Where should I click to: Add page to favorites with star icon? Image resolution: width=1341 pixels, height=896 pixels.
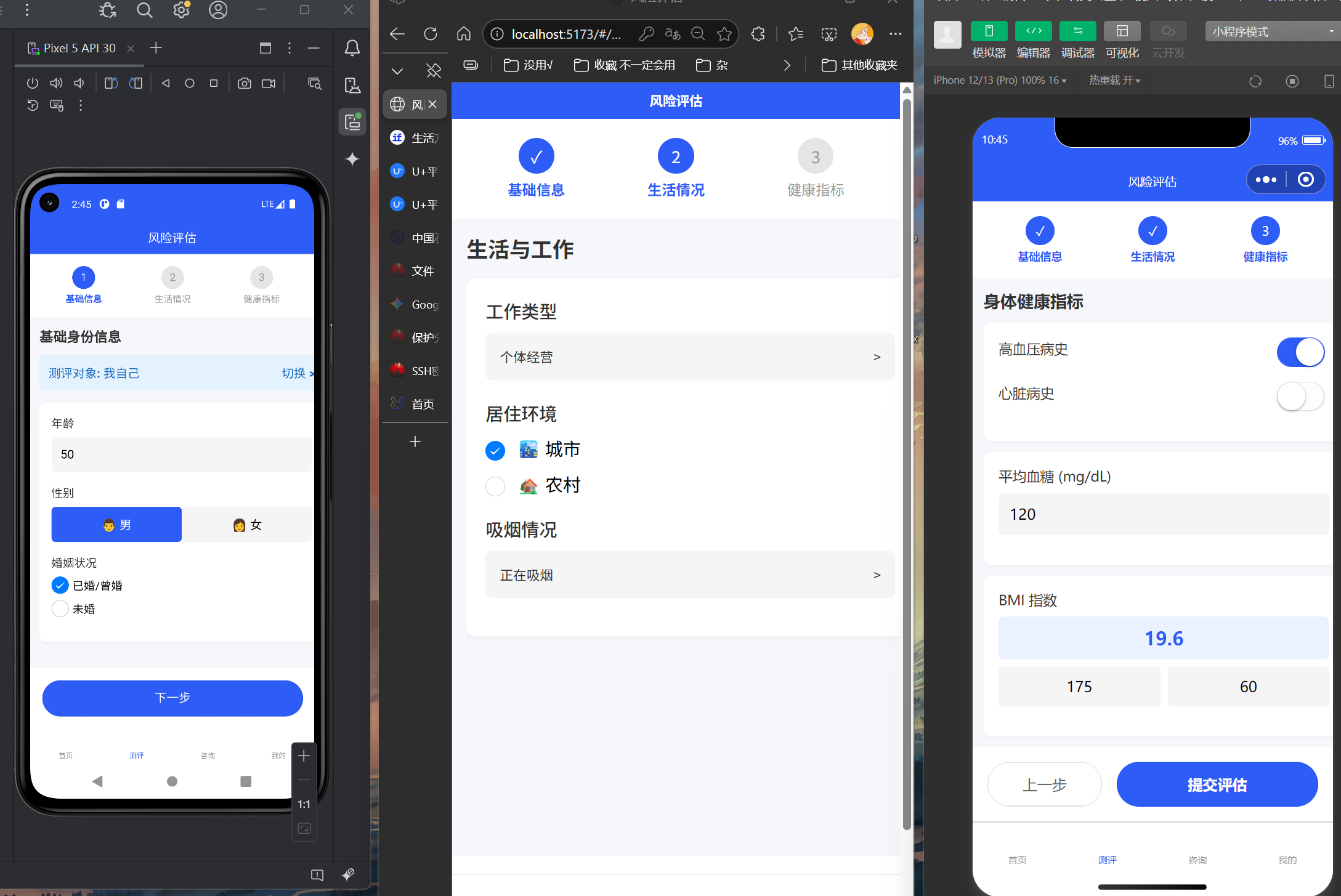[x=724, y=34]
